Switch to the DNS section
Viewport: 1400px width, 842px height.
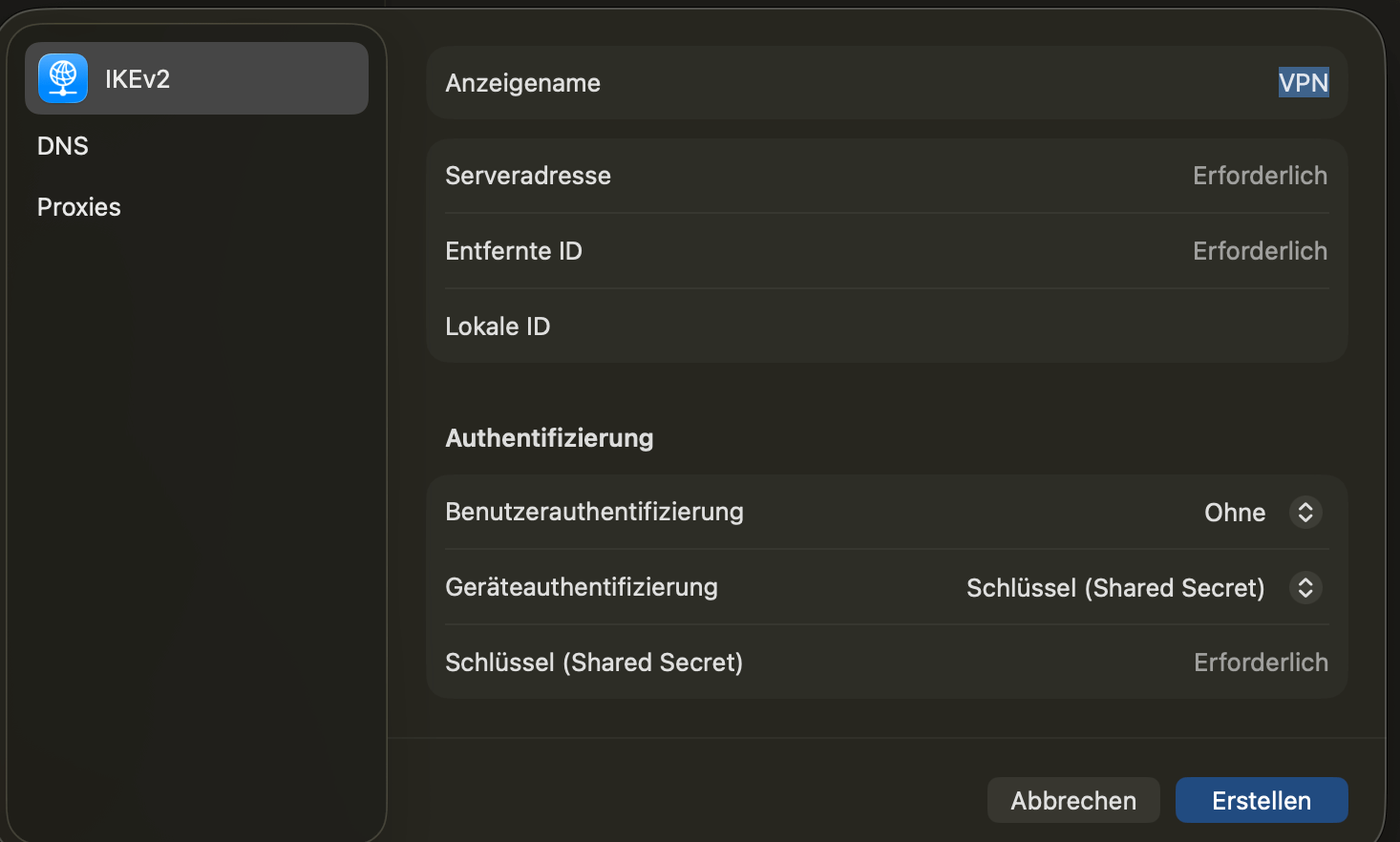[63, 146]
